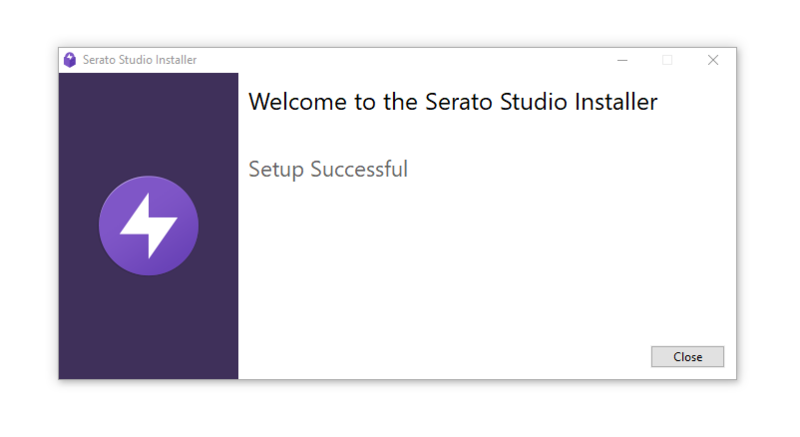Click the dark purple sidebar below the logo
Screen dimensions: 800x437
pyautogui.click(x=148, y=330)
